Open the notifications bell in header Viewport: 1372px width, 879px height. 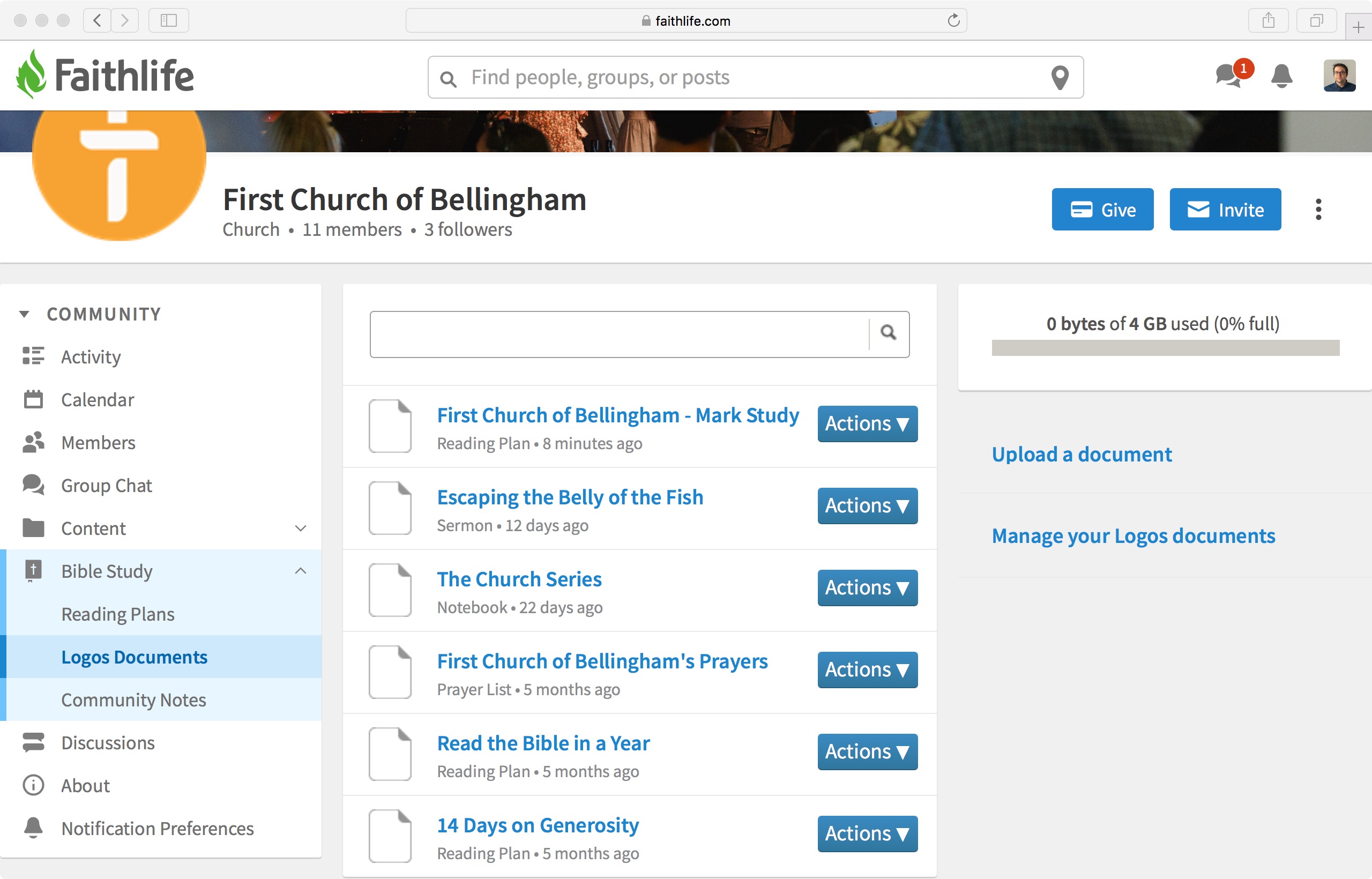pos(1282,76)
